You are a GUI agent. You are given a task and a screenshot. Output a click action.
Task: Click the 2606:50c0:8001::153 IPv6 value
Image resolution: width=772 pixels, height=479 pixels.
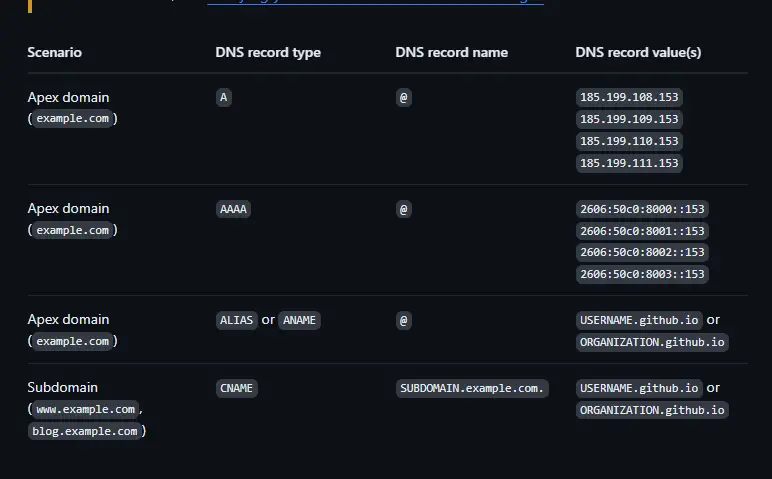pyautogui.click(x=642, y=231)
